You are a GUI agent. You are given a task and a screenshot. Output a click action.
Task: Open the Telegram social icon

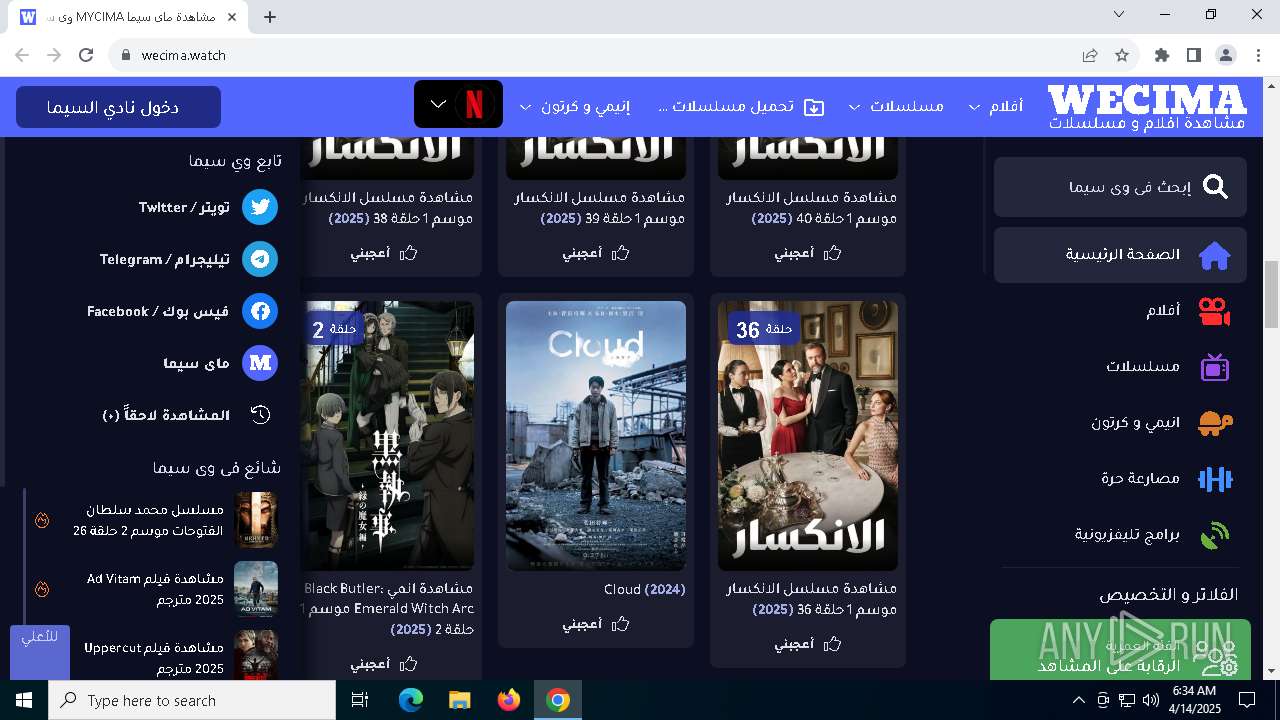click(260, 259)
